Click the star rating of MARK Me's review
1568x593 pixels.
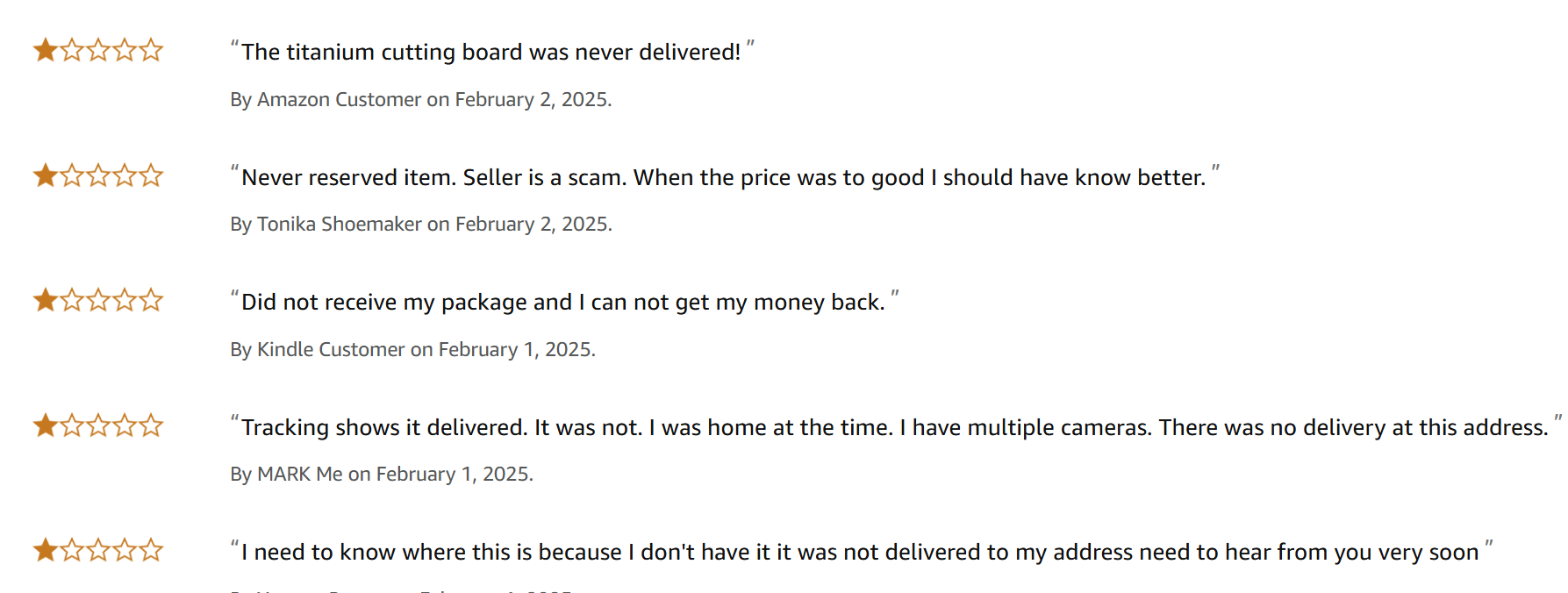tap(98, 425)
